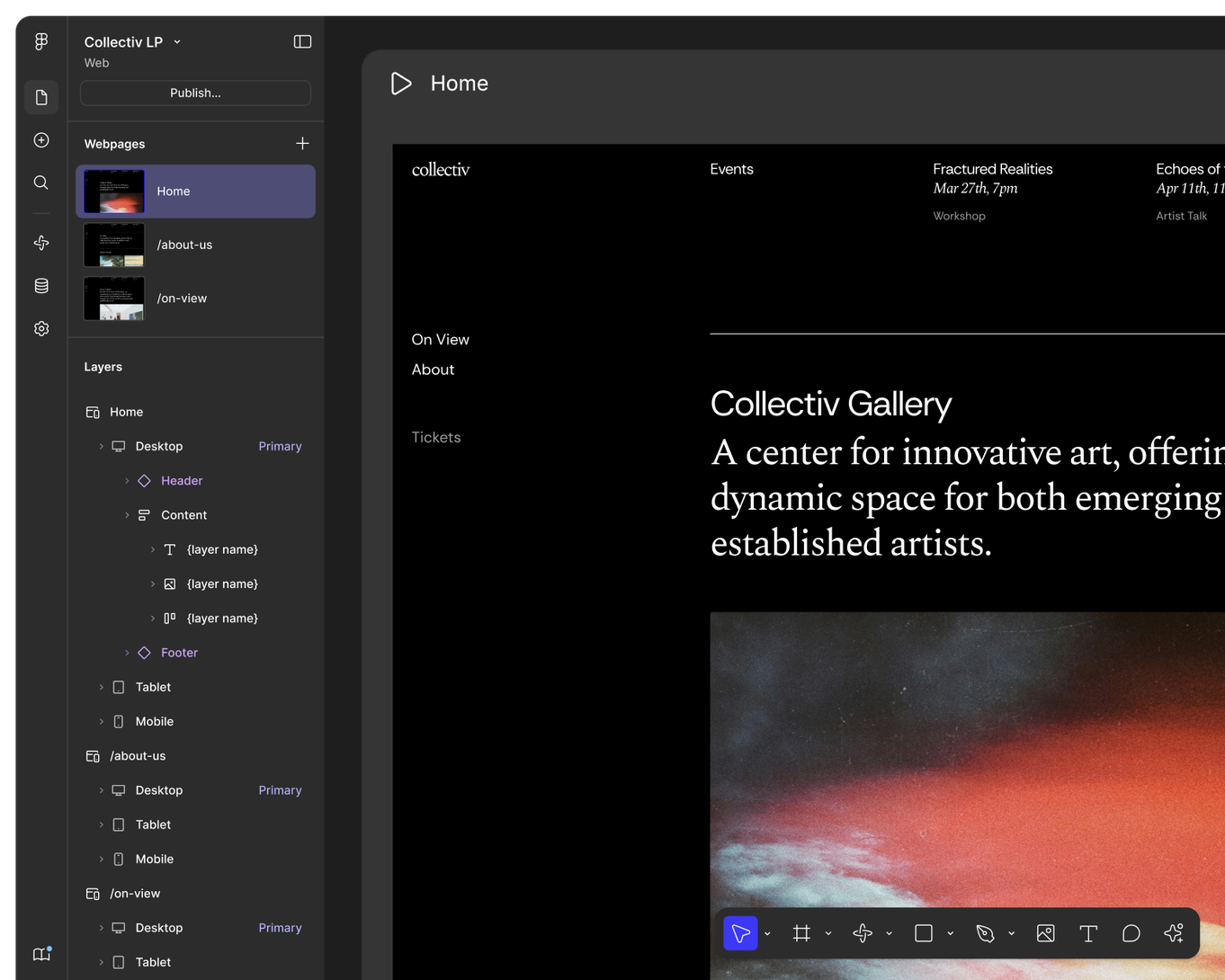Select the Pen tool in the canvas toolbar
This screenshot has width=1225, height=980.
[985, 933]
